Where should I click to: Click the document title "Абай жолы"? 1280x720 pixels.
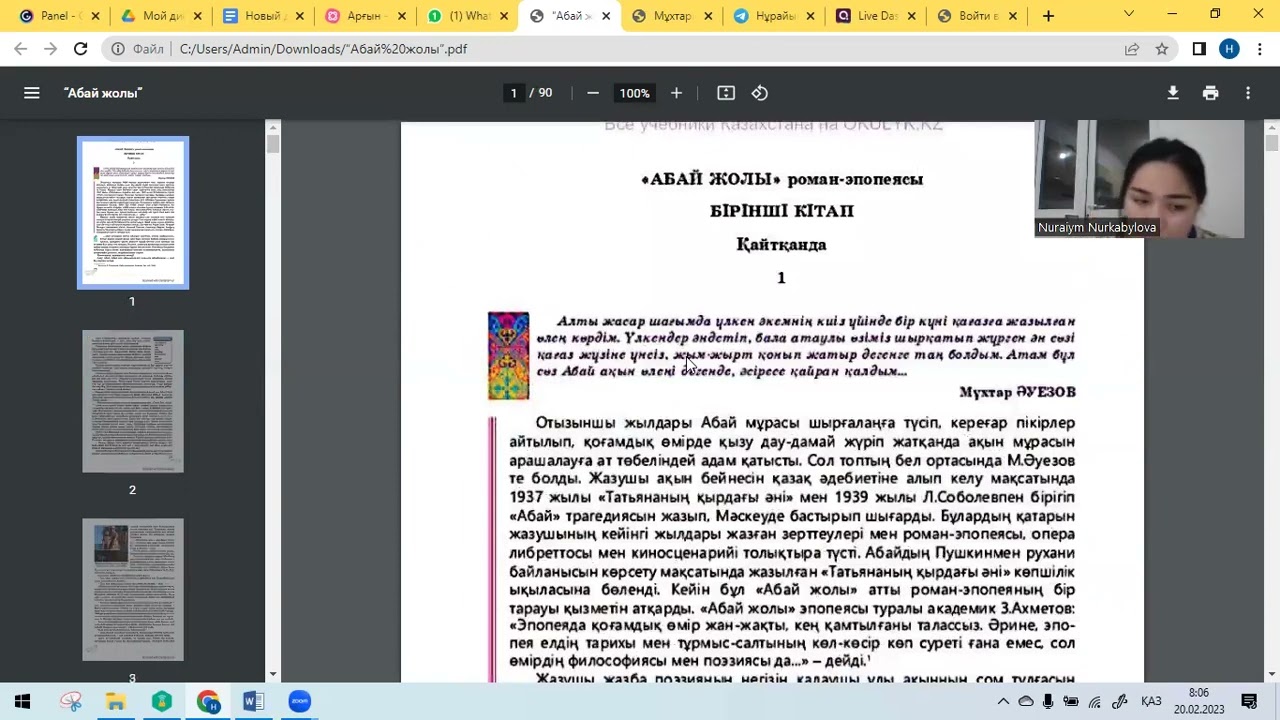coord(103,93)
